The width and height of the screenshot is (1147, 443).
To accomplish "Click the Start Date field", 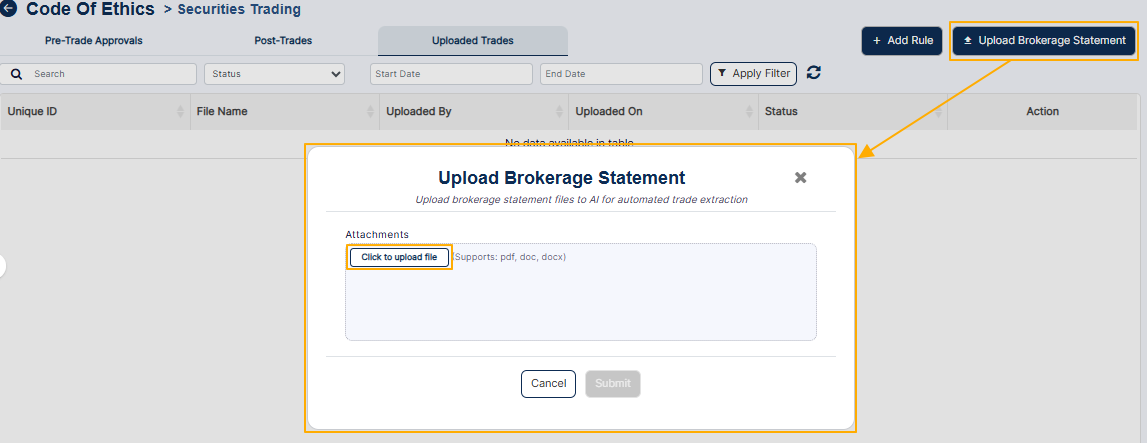I will pyautogui.click(x=451, y=74).
